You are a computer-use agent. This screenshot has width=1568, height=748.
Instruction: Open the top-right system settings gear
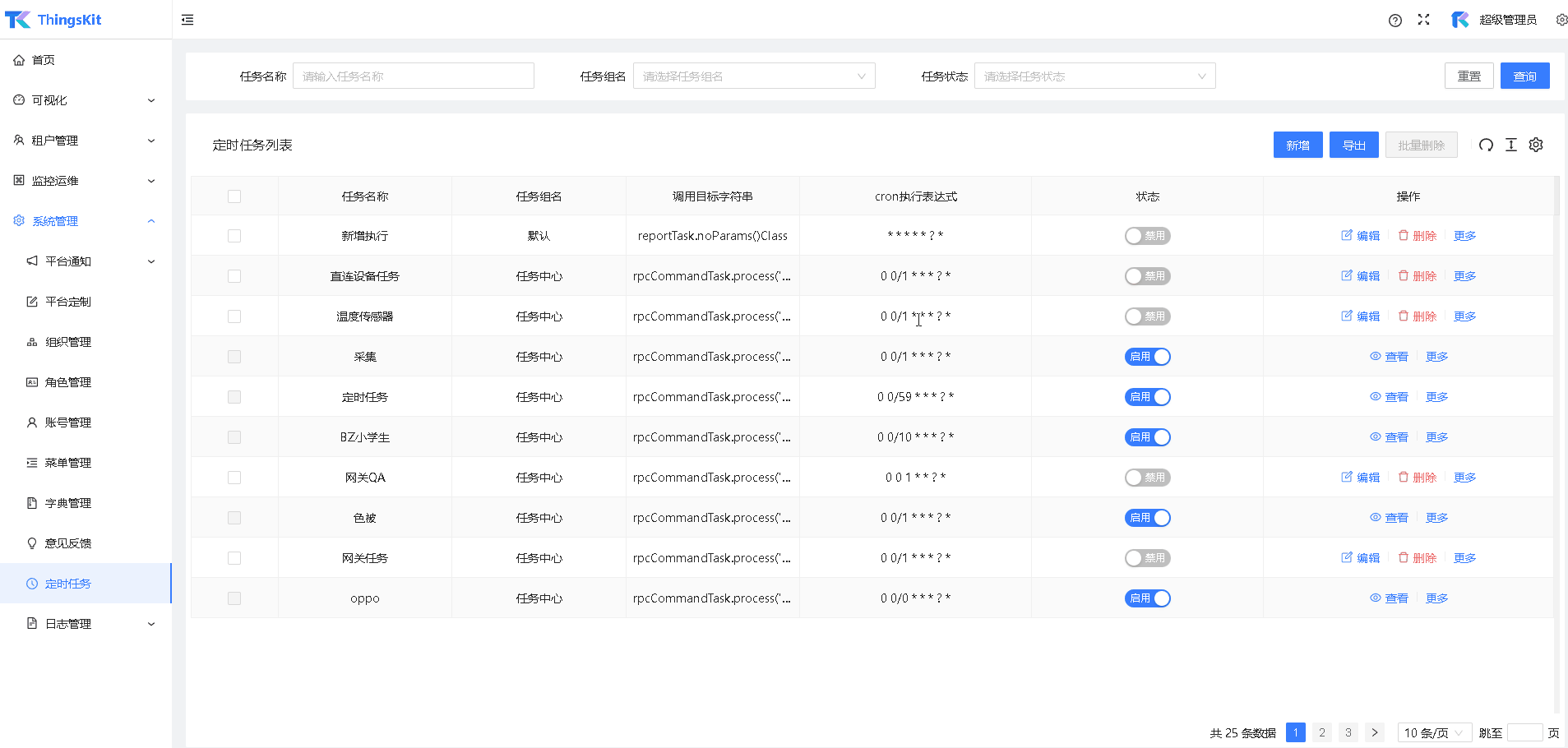[1561, 20]
